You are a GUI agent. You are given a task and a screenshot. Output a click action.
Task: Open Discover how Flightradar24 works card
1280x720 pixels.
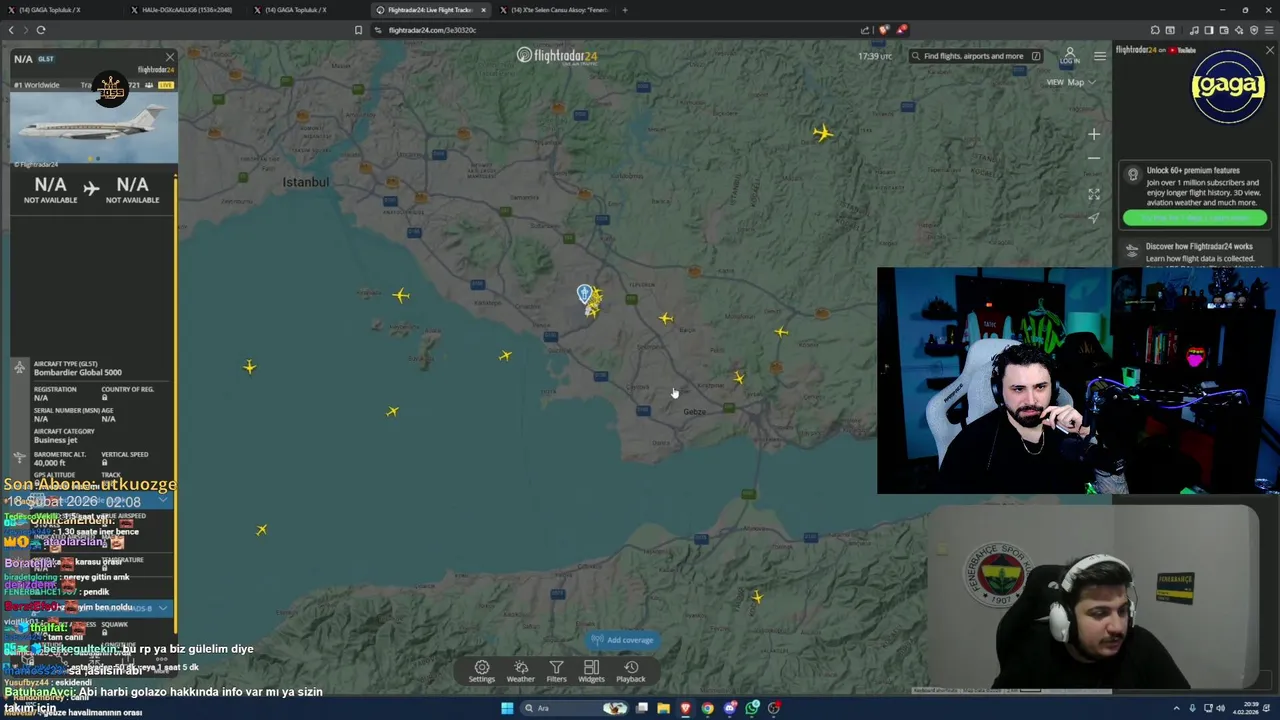point(1195,253)
